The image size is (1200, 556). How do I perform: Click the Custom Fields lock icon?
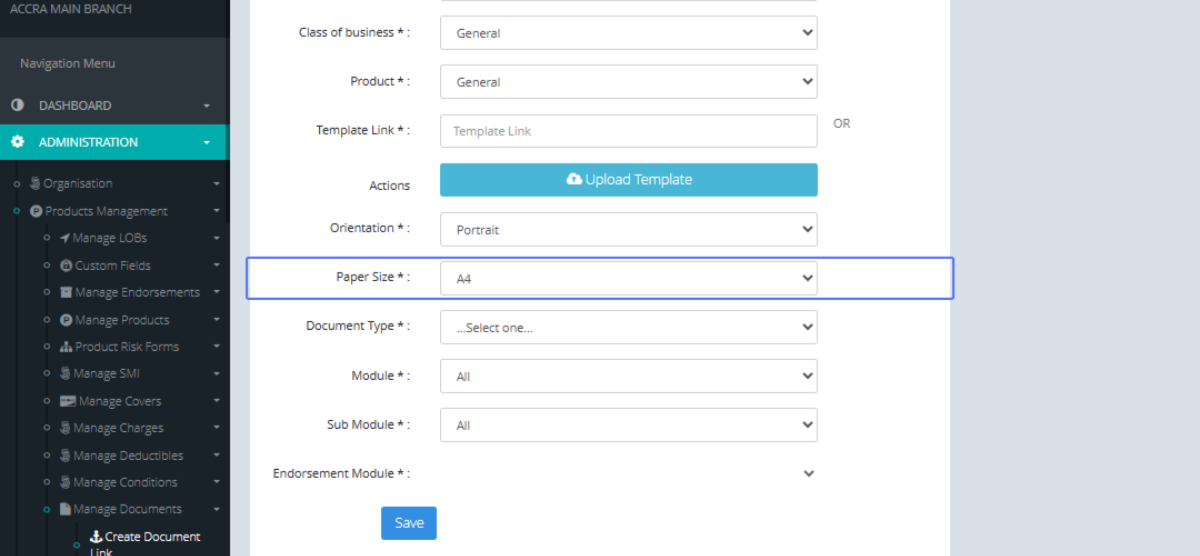click(x=66, y=266)
